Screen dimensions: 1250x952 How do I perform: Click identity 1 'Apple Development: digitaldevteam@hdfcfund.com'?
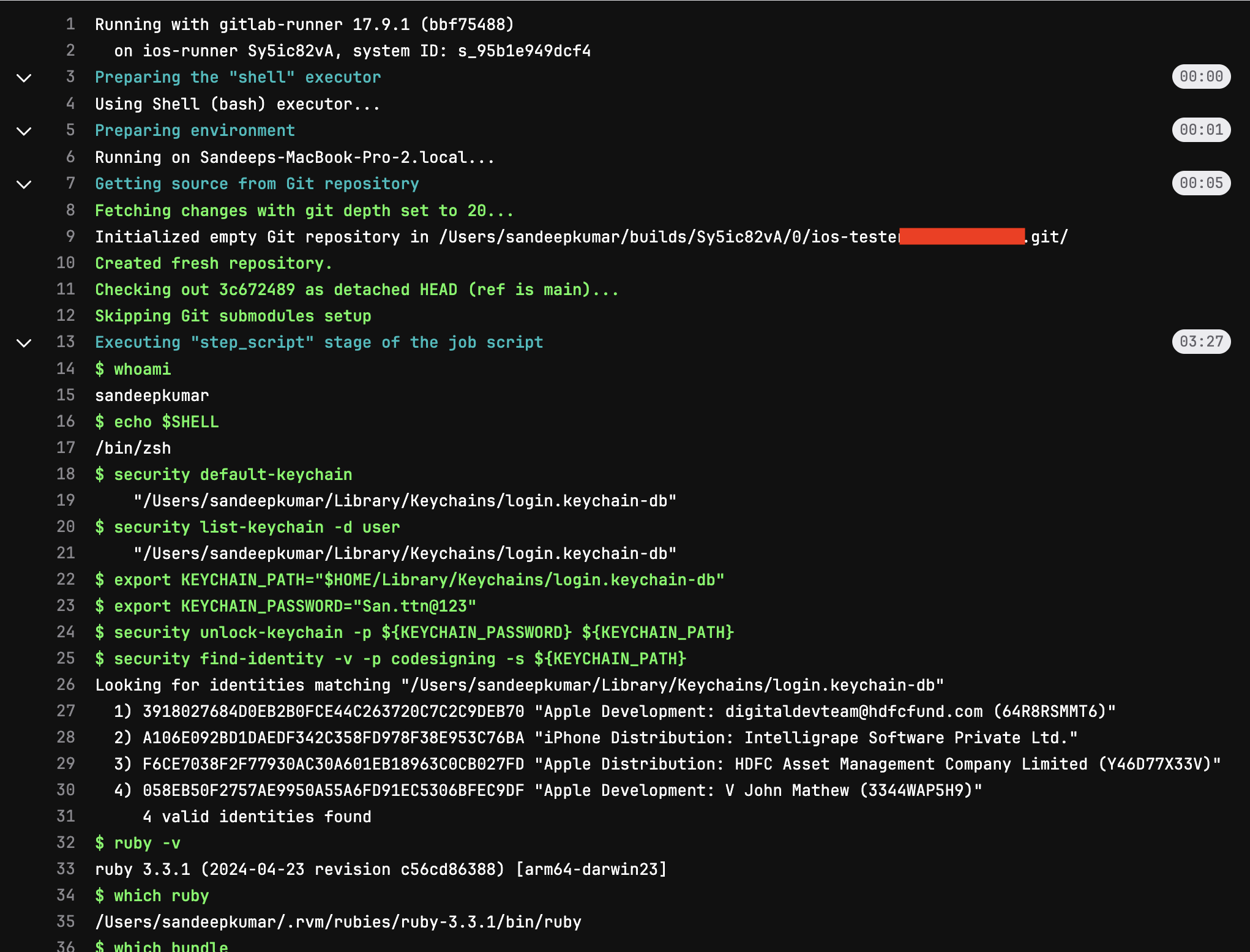point(615,711)
